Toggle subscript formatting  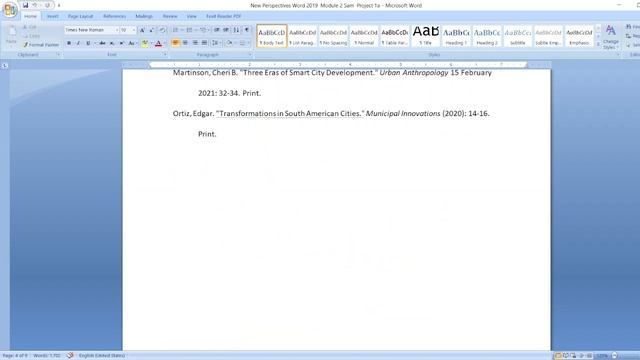[112, 43]
